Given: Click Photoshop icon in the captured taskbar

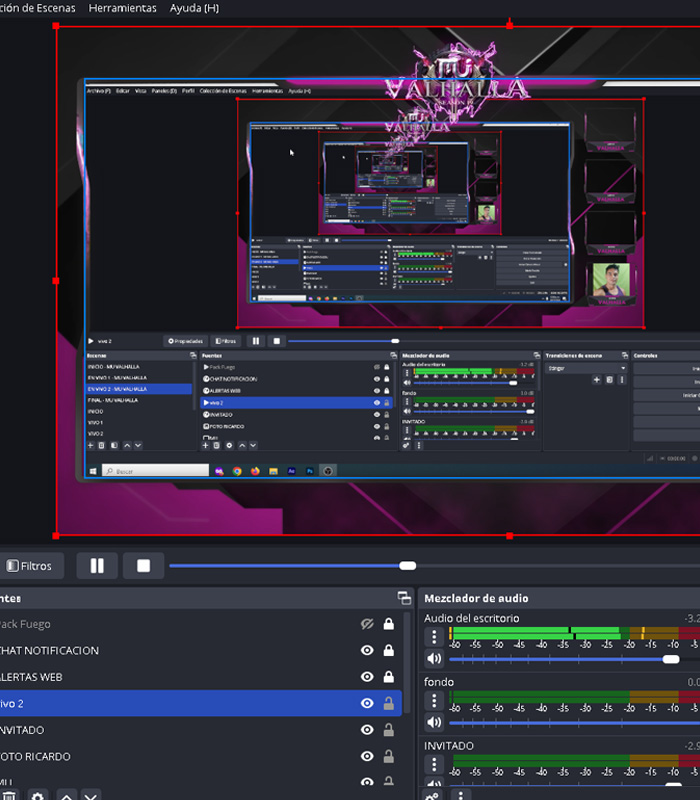Looking at the screenshot, I should point(310,471).
